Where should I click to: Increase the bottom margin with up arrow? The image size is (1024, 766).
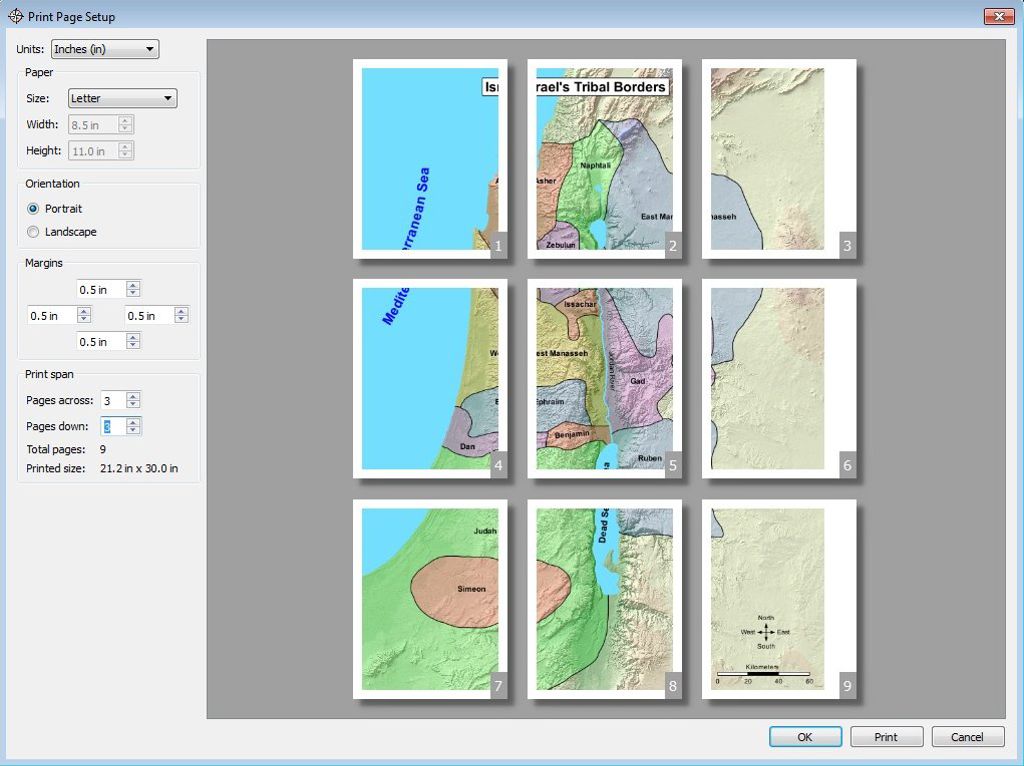click(133, 337)
